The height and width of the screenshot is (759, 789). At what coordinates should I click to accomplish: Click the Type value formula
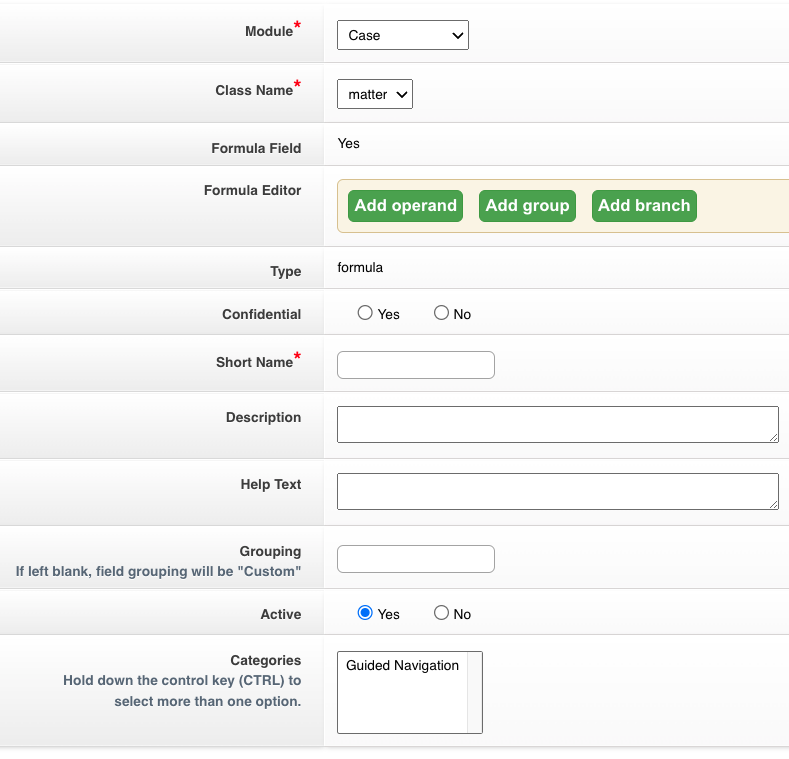click(x=360, y=267)
